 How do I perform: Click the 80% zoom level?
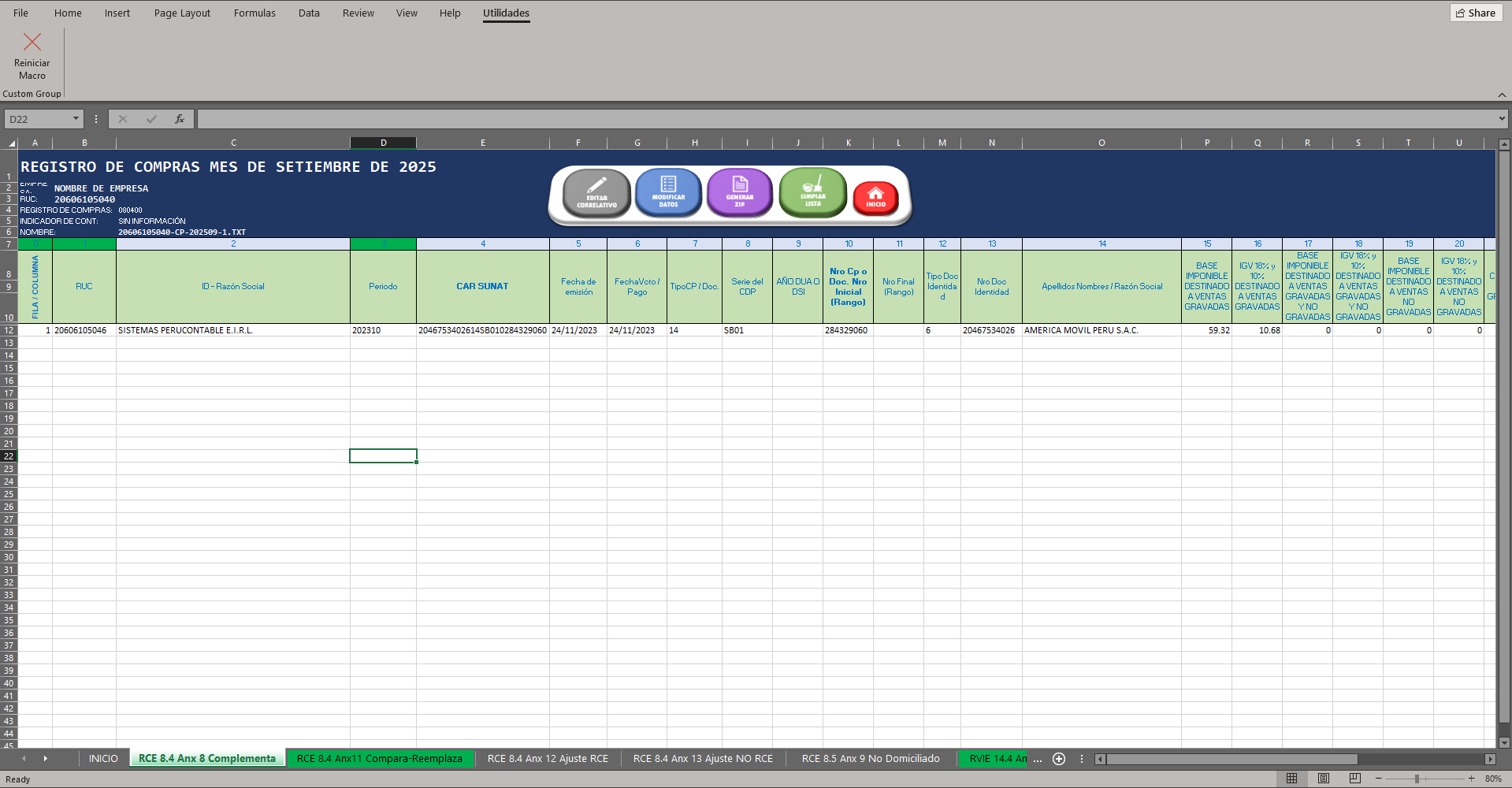1493,779
